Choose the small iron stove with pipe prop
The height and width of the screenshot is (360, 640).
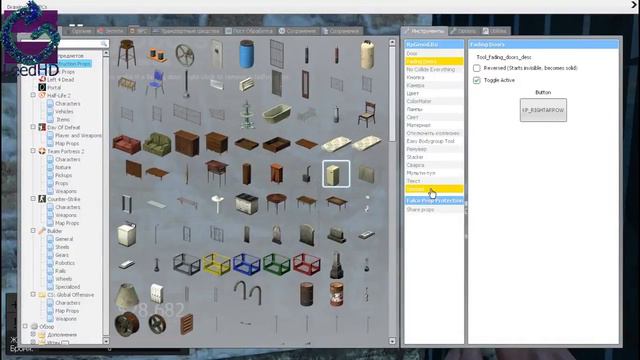pos(307,175)
